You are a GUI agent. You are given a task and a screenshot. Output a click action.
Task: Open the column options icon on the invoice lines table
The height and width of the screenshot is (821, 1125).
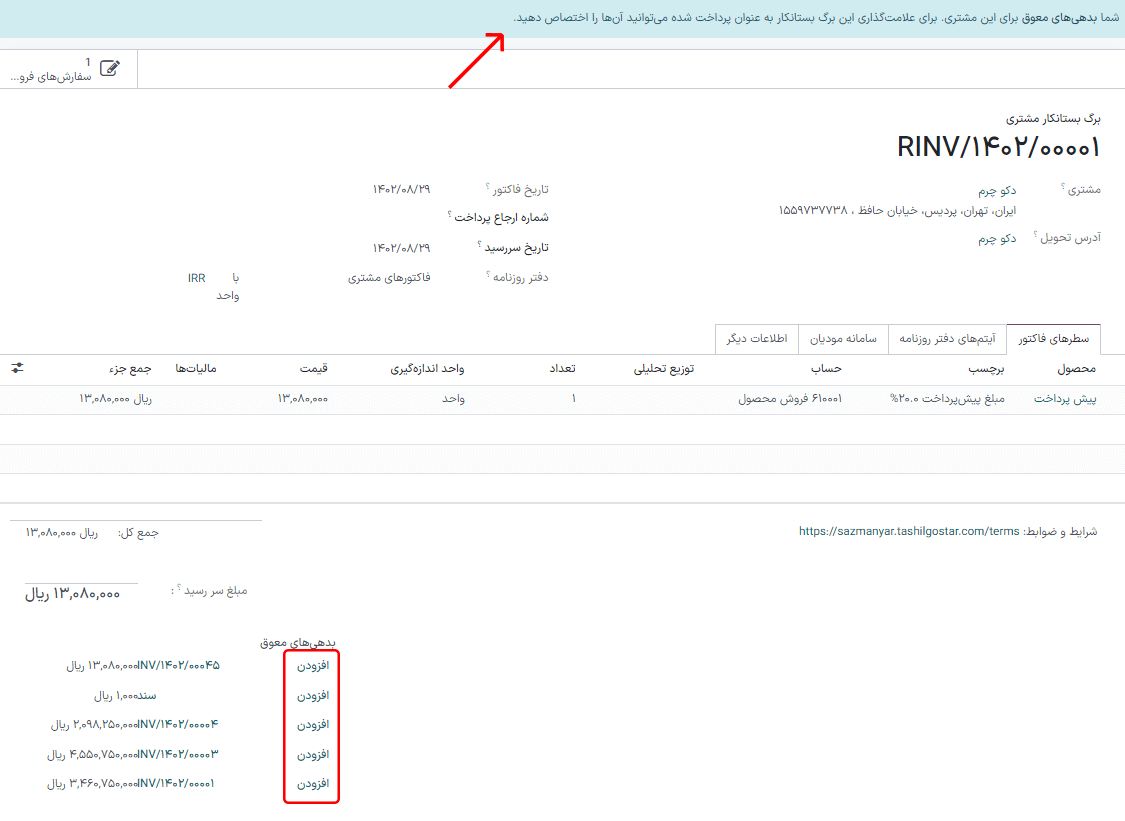click(18, 369)
